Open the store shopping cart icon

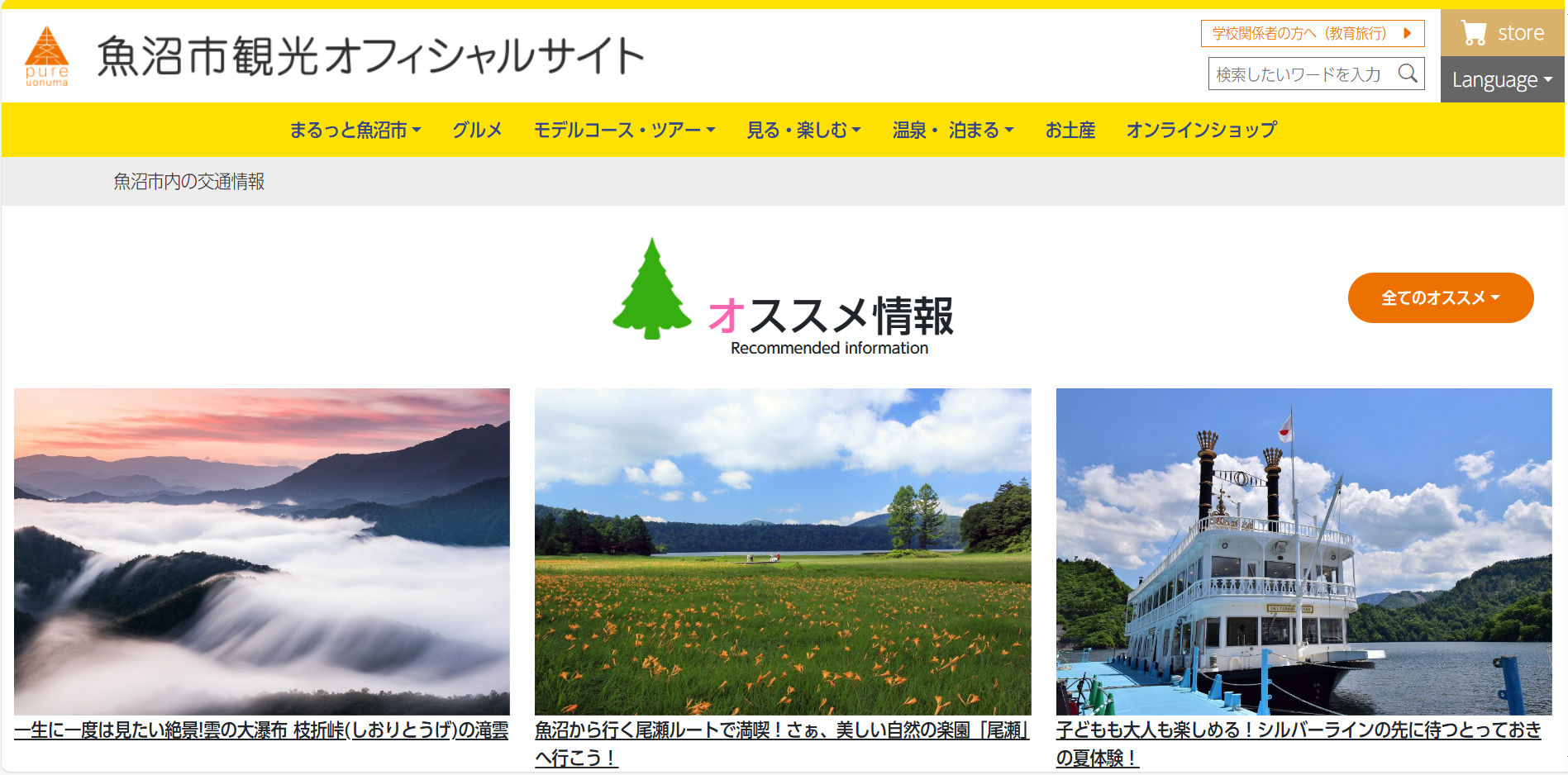click(1473, 33)
